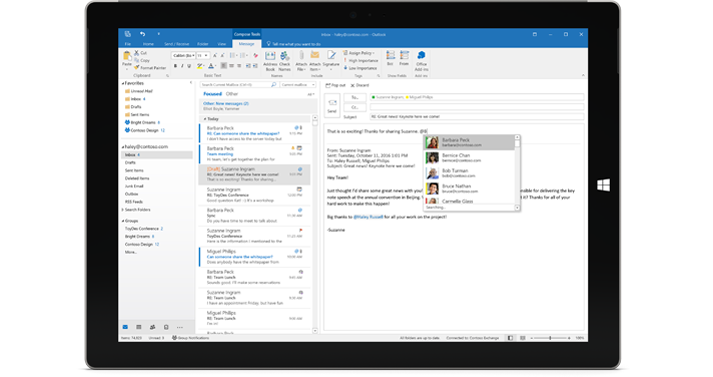
Task: Open Current Mailbox scope dropdown
Action: point(297,85)
